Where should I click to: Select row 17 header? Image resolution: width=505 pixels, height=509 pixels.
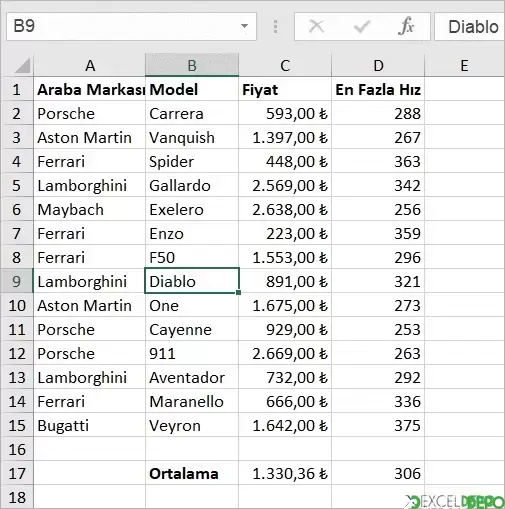[x=17, y=473]
